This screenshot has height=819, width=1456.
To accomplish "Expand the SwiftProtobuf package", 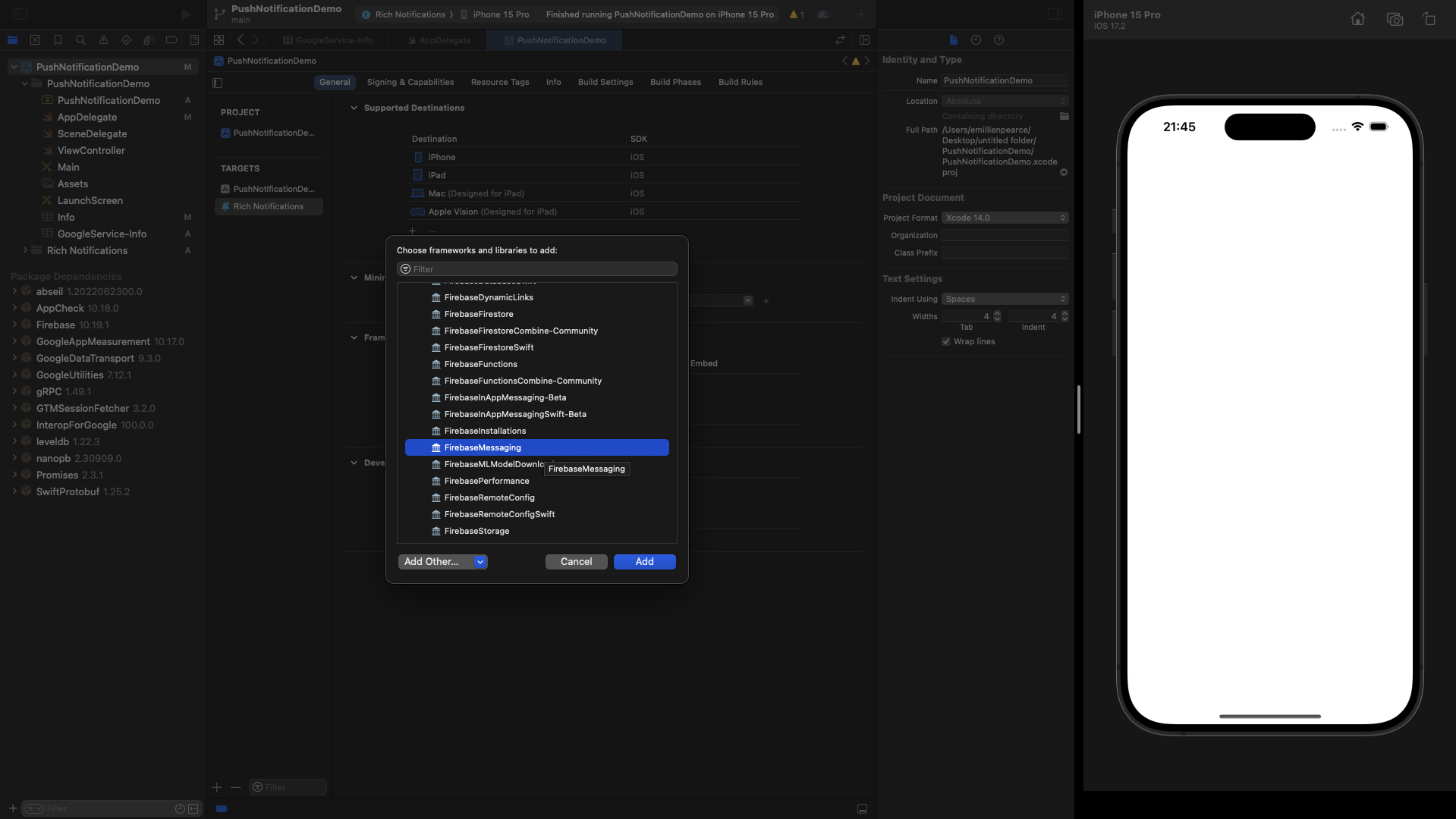I will click(x=14, y=491).
